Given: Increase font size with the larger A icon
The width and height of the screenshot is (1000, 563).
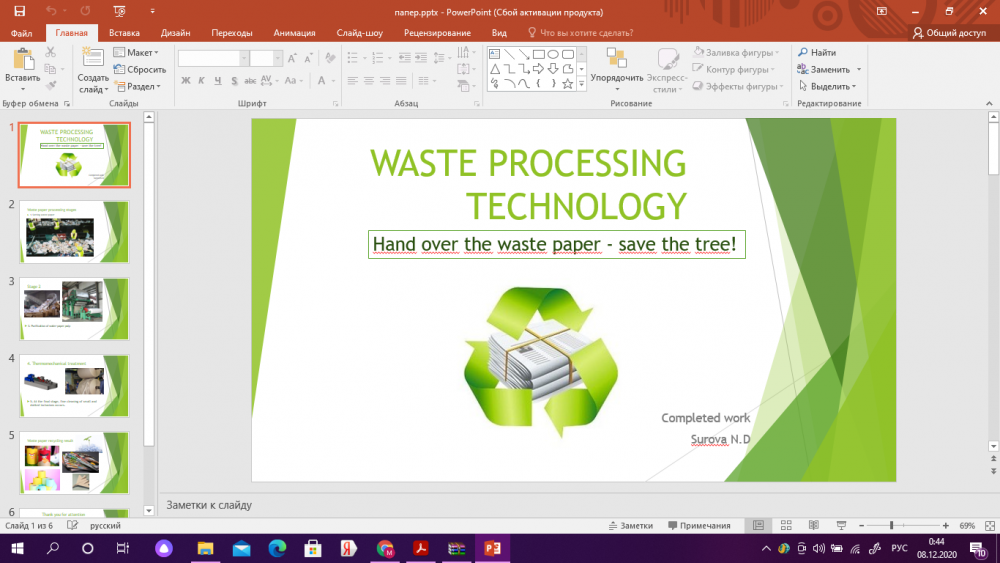Looking at the screenshot, I should (292, 59).
